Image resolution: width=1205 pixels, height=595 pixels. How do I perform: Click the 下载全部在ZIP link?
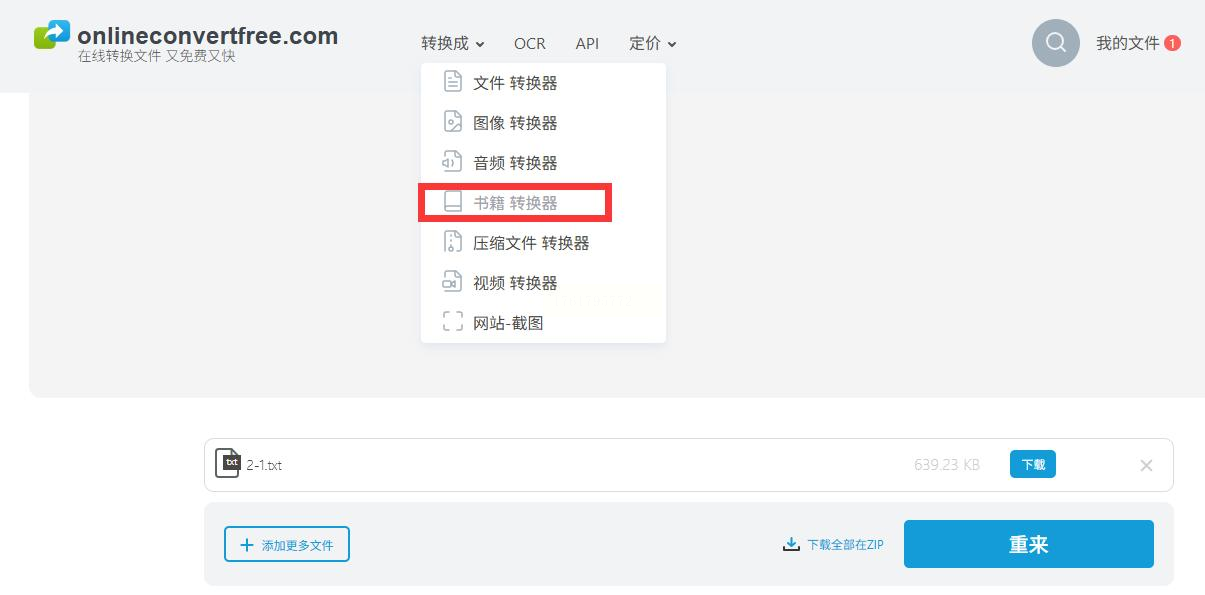click(x=833, y=545)
